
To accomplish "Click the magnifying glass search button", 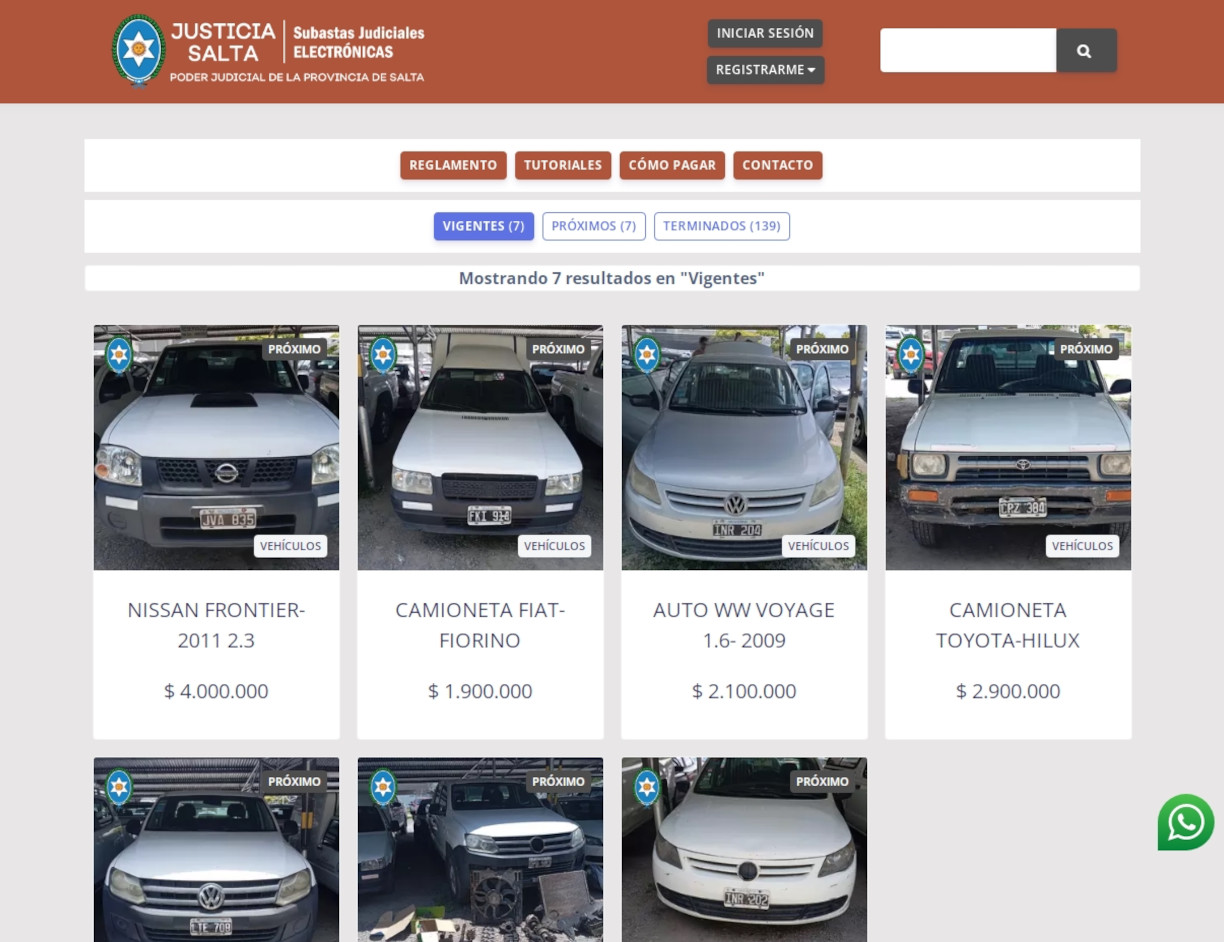I will 1085,51.
